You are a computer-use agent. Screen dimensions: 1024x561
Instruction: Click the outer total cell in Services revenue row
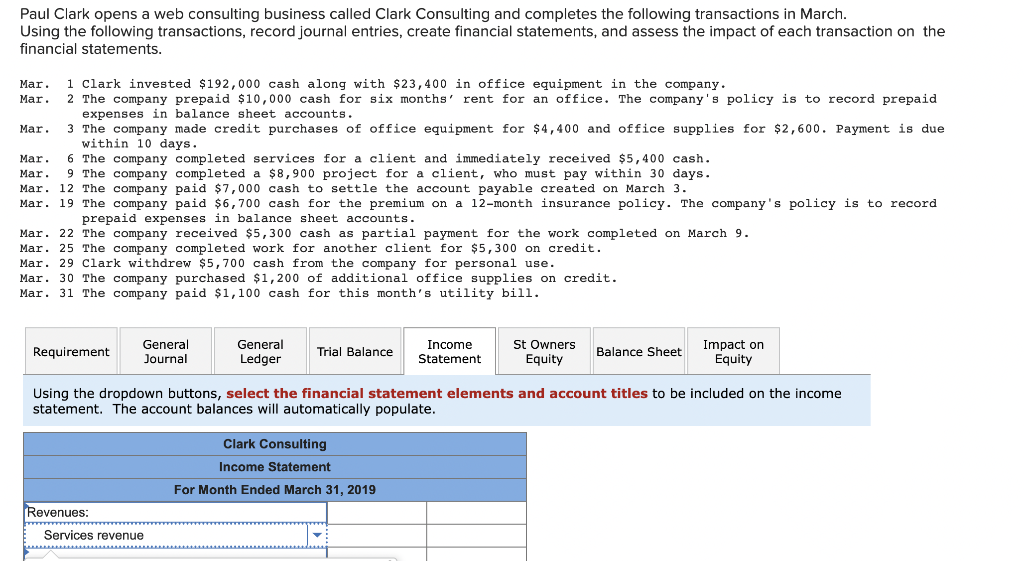477,536
